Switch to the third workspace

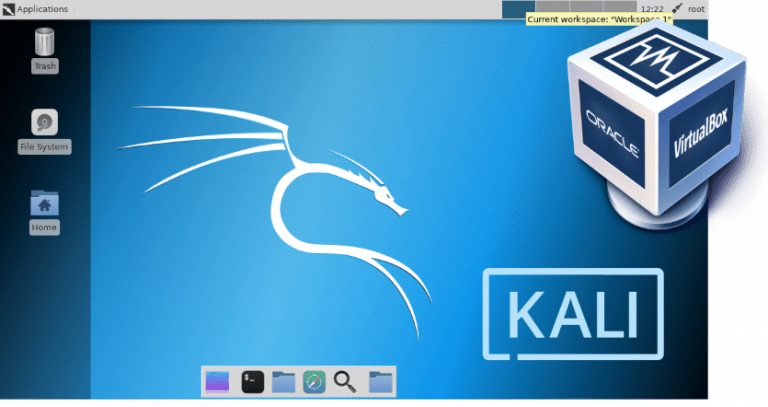pos(586,7)
